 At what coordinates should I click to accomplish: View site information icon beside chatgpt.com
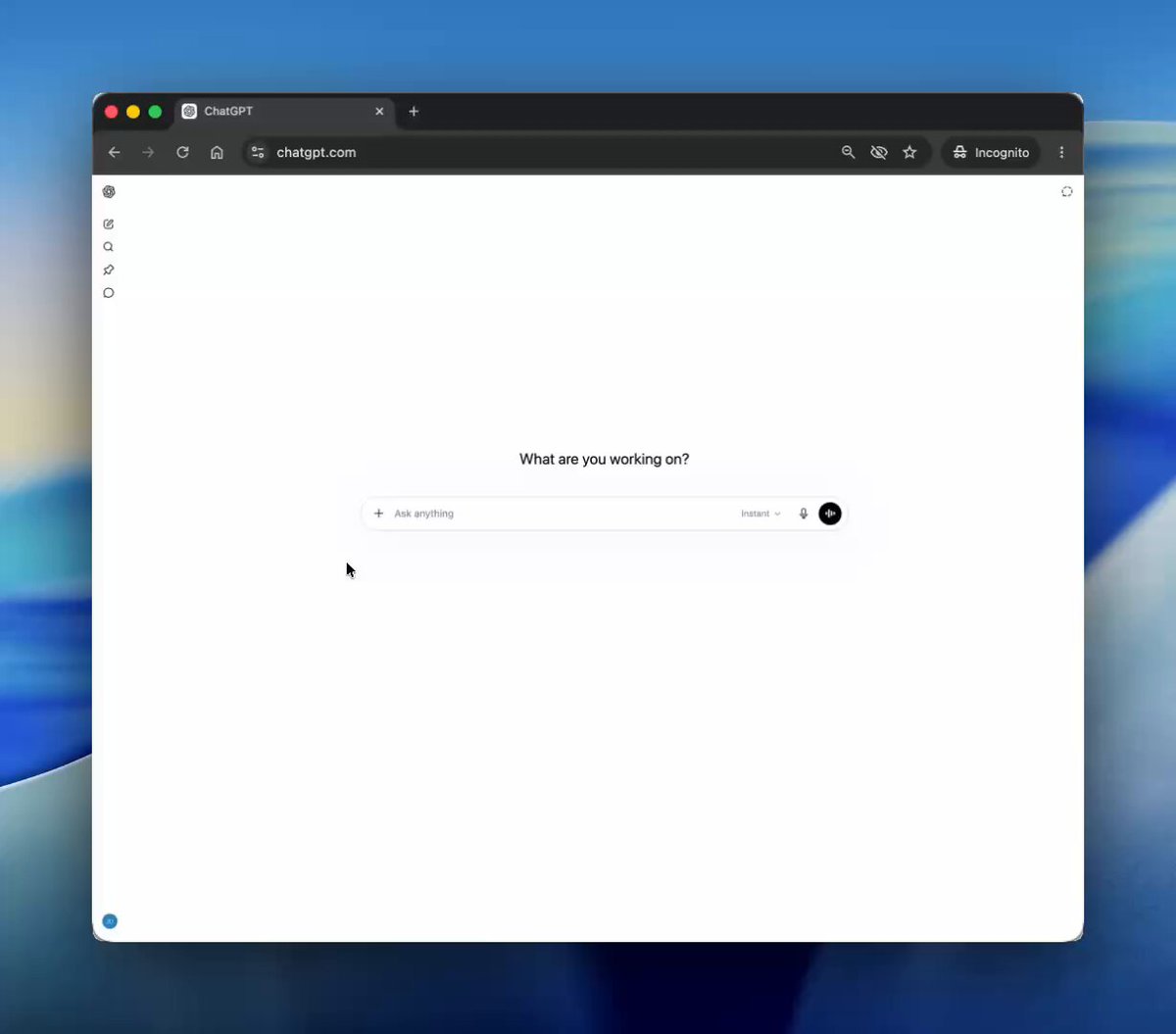(258, 152)
